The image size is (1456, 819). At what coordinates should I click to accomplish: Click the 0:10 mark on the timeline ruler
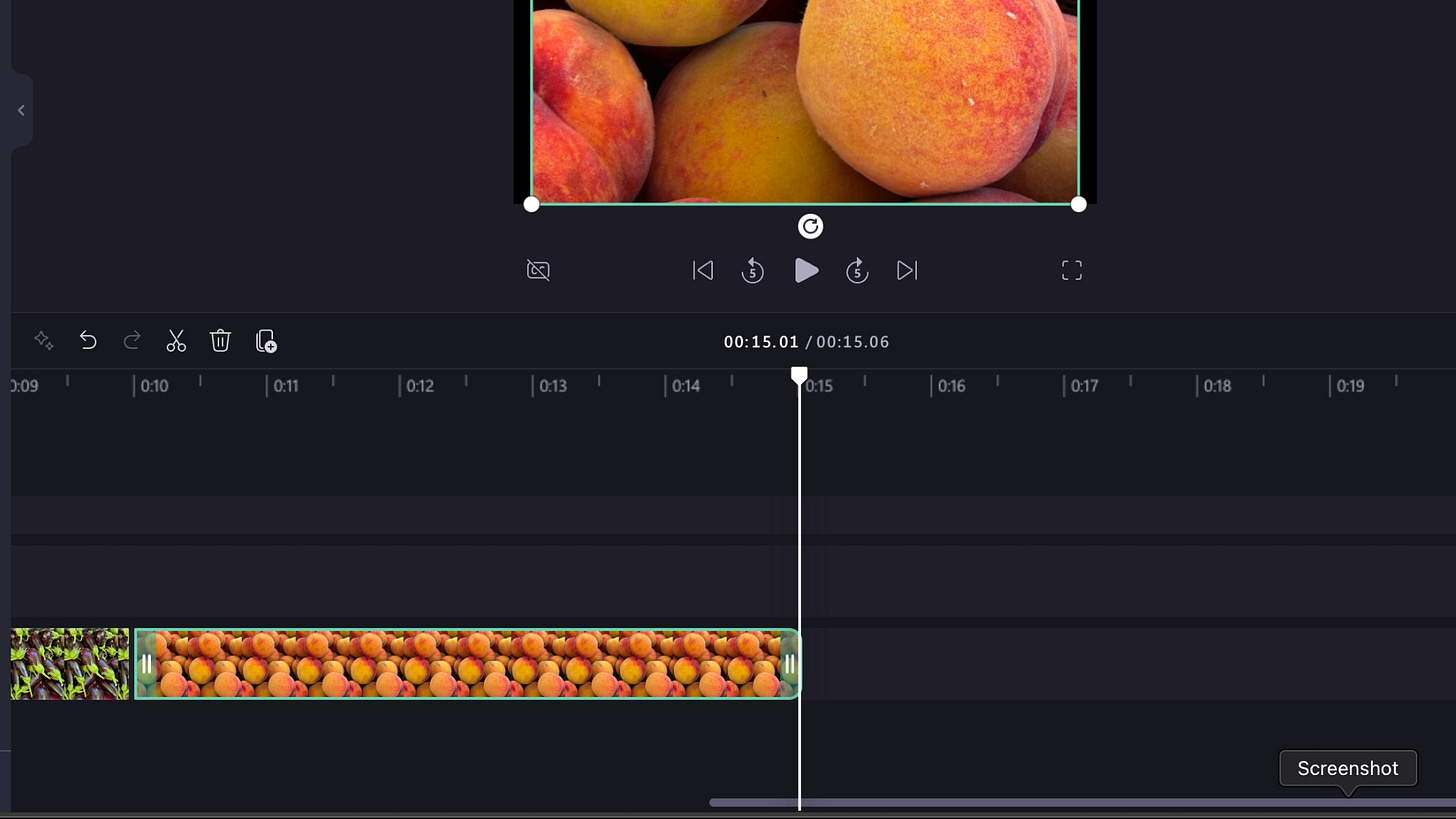tap(154, 386)
